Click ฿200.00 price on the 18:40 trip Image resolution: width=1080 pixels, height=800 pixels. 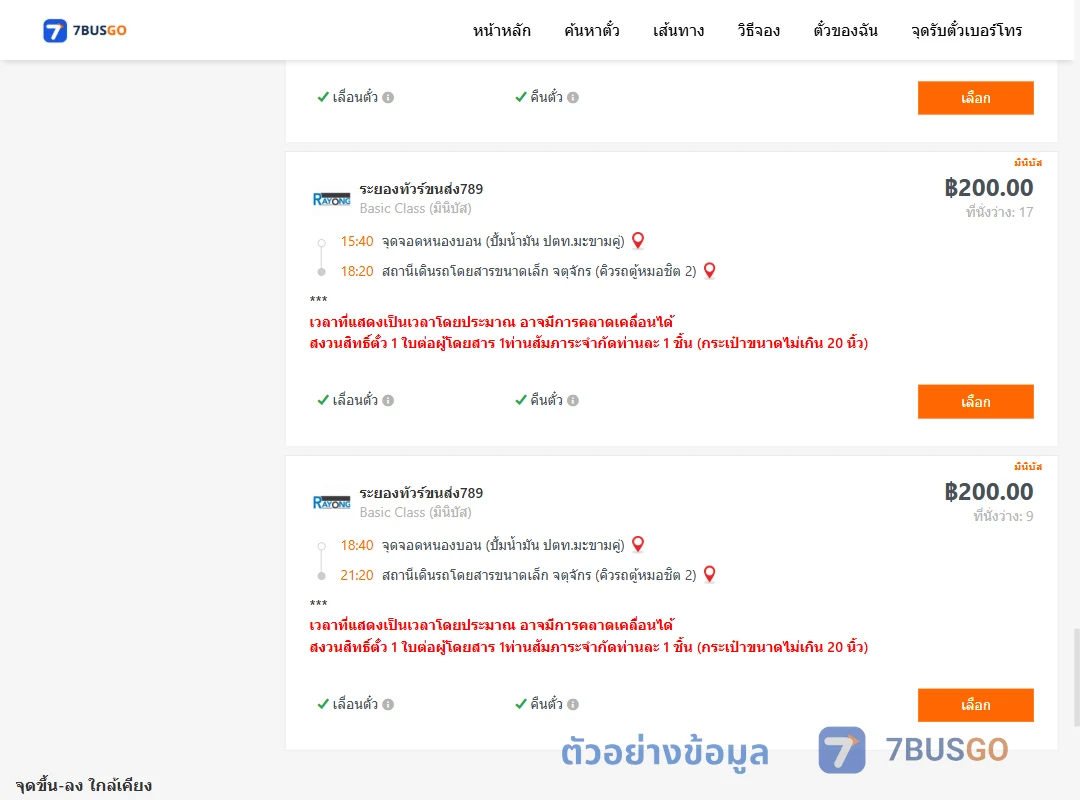[x=988, y=491]
